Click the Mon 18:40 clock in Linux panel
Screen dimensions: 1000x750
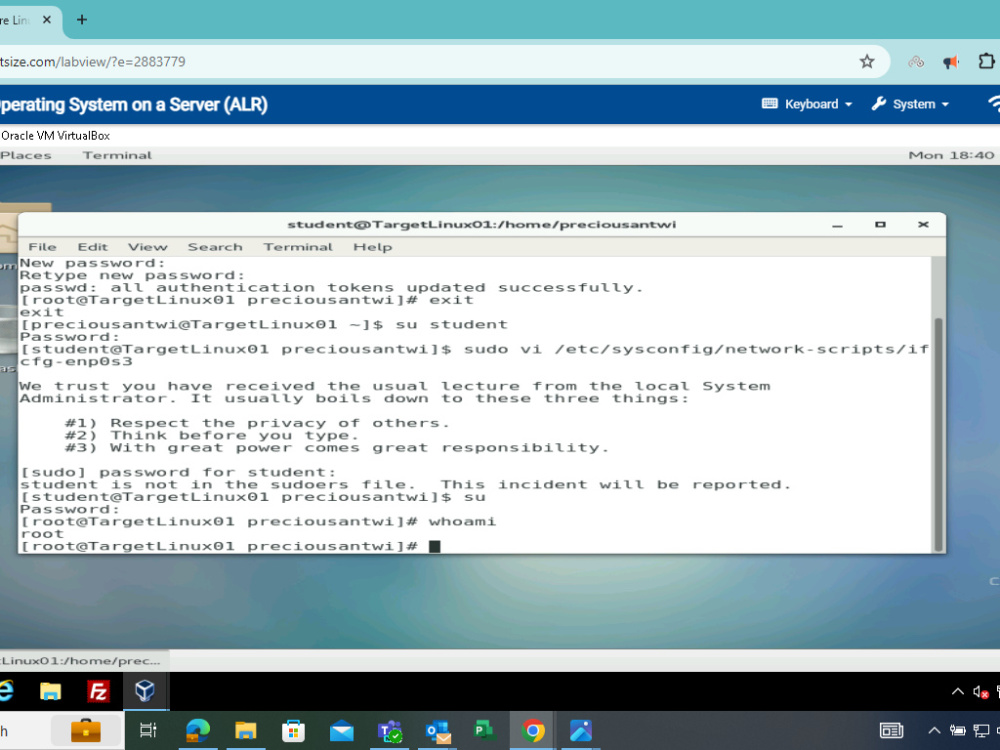(951, 155)
